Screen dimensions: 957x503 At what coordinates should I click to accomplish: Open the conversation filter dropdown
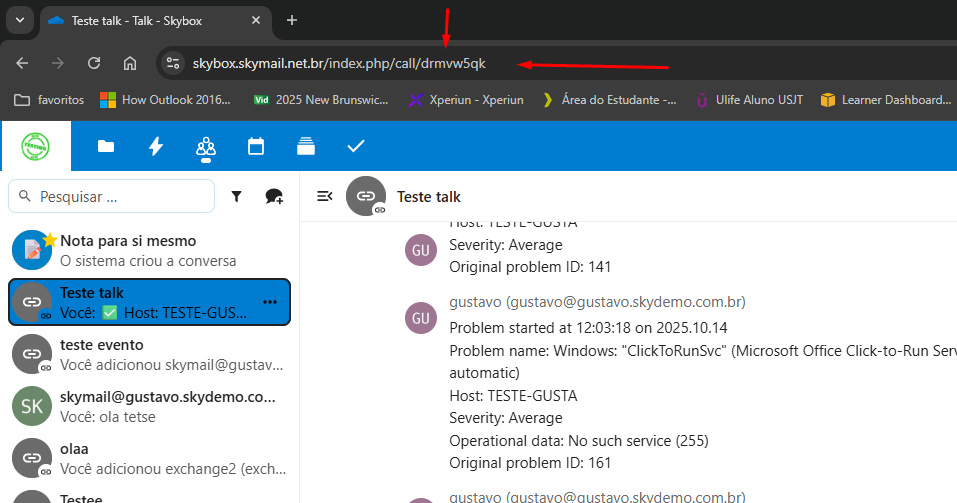236,197
